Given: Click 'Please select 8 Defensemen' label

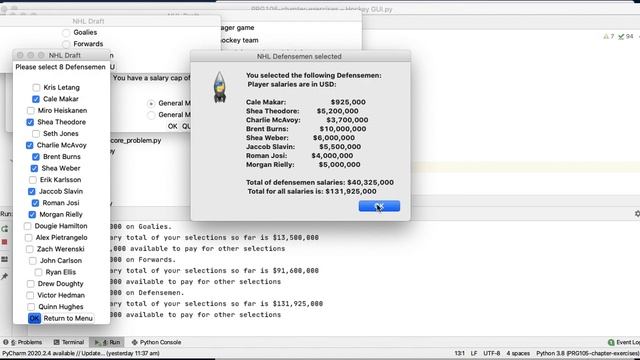Looking at the screenshot, I should pyautogui.click(x=60, y=67).
